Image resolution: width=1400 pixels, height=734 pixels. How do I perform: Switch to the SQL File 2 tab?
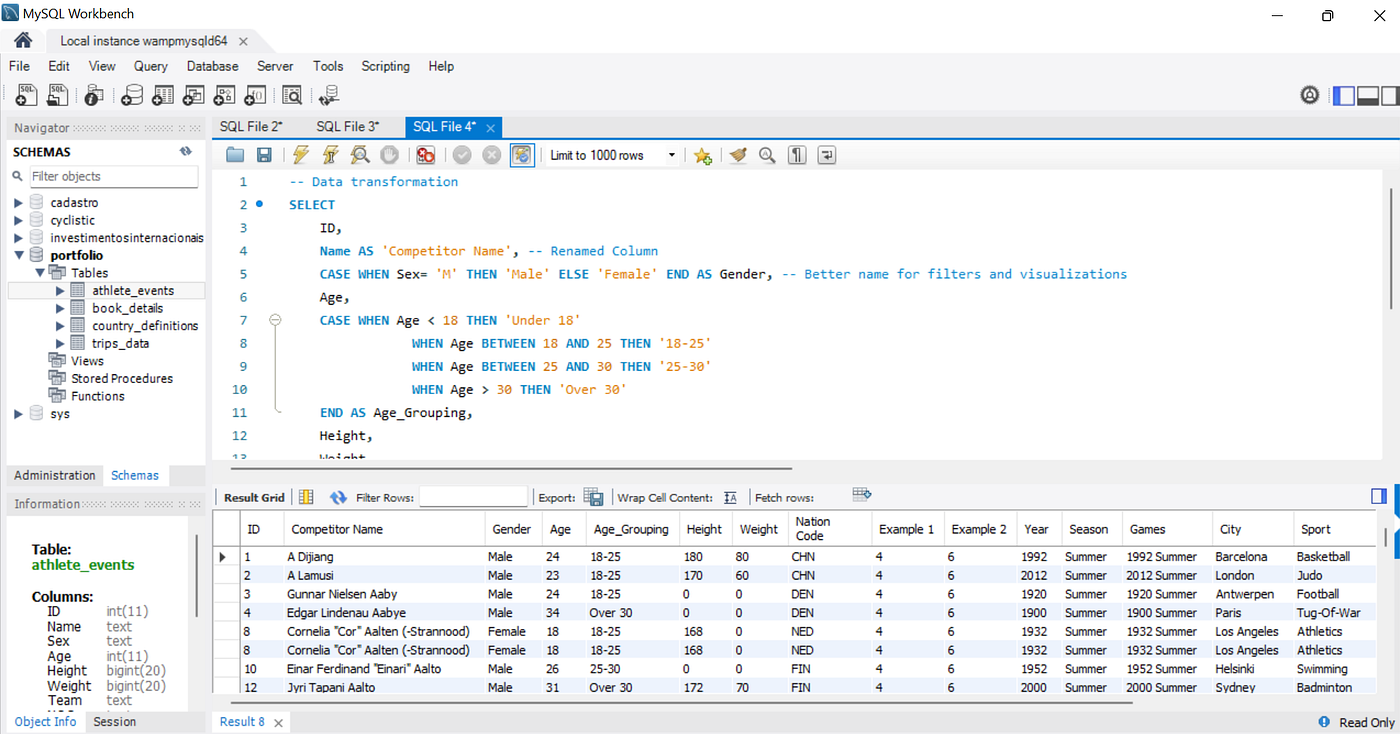(x=252, y=127)
